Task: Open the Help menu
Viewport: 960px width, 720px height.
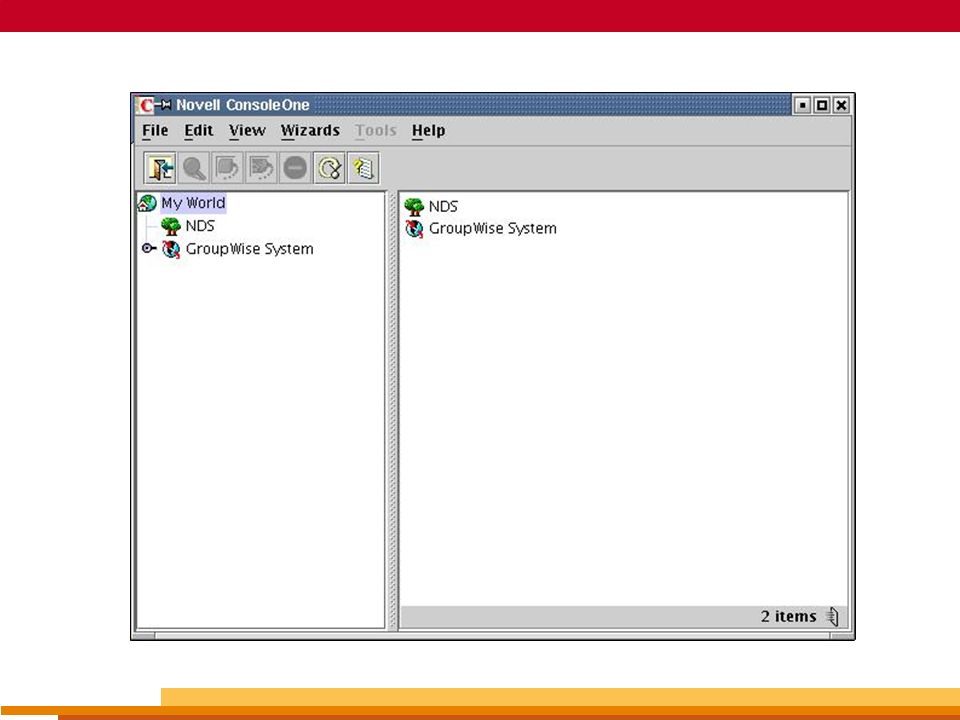Action: coord(428,130)
